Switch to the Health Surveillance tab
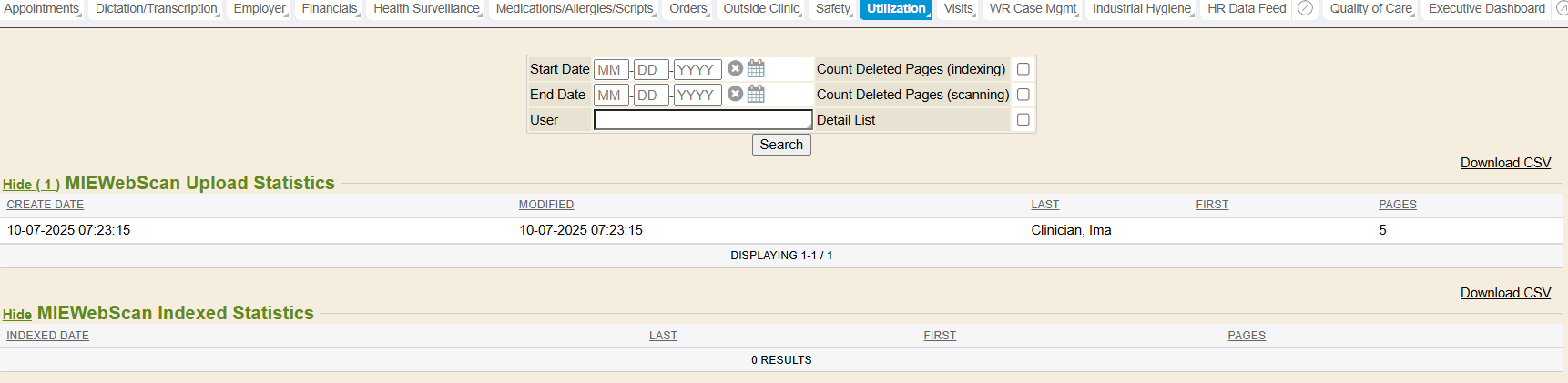 pos(426,9)
